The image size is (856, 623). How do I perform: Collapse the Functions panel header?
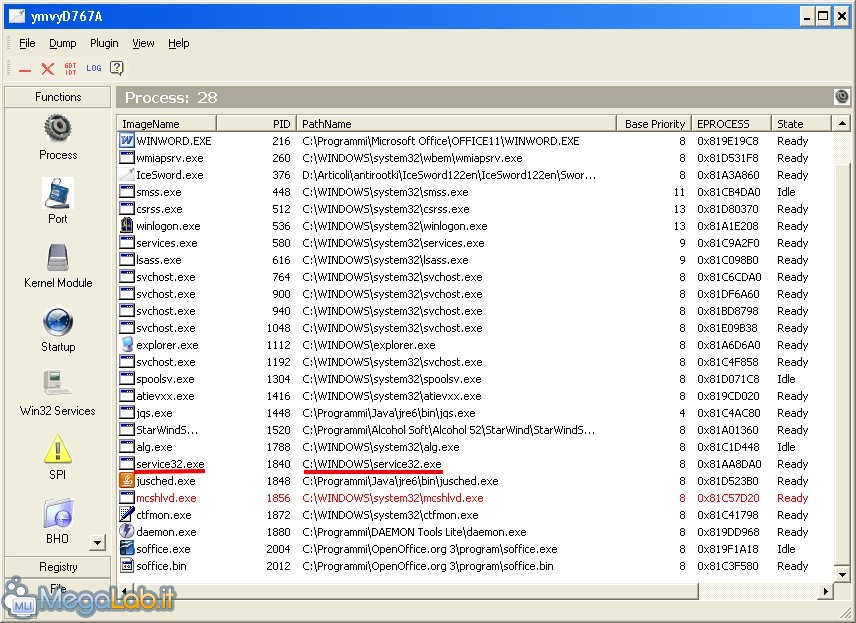click(x=58, y=97)
